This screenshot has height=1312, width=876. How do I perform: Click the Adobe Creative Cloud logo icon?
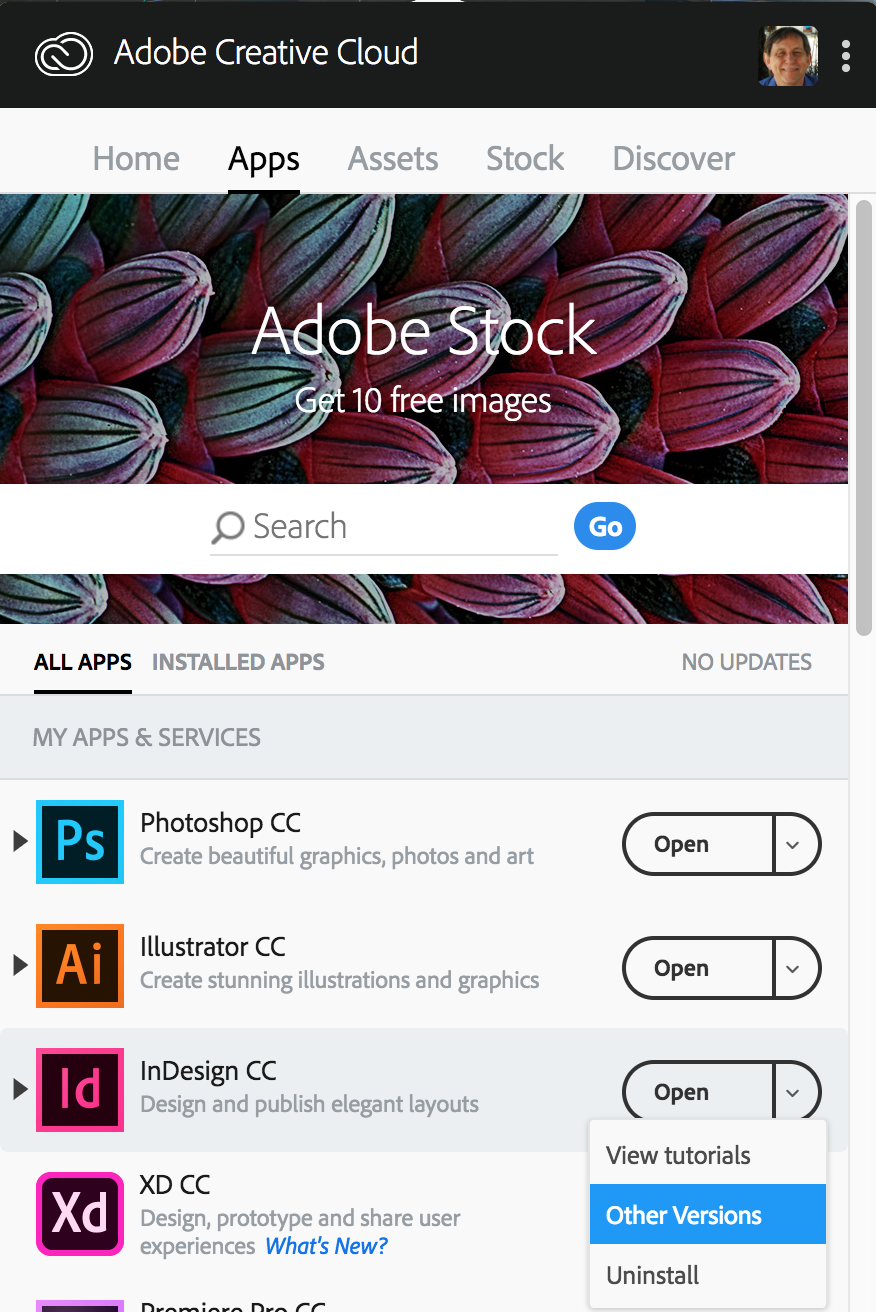64,54
